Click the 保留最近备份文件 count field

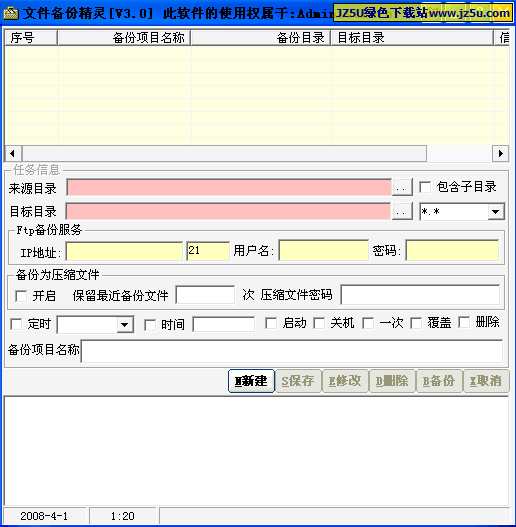point(205,295)
